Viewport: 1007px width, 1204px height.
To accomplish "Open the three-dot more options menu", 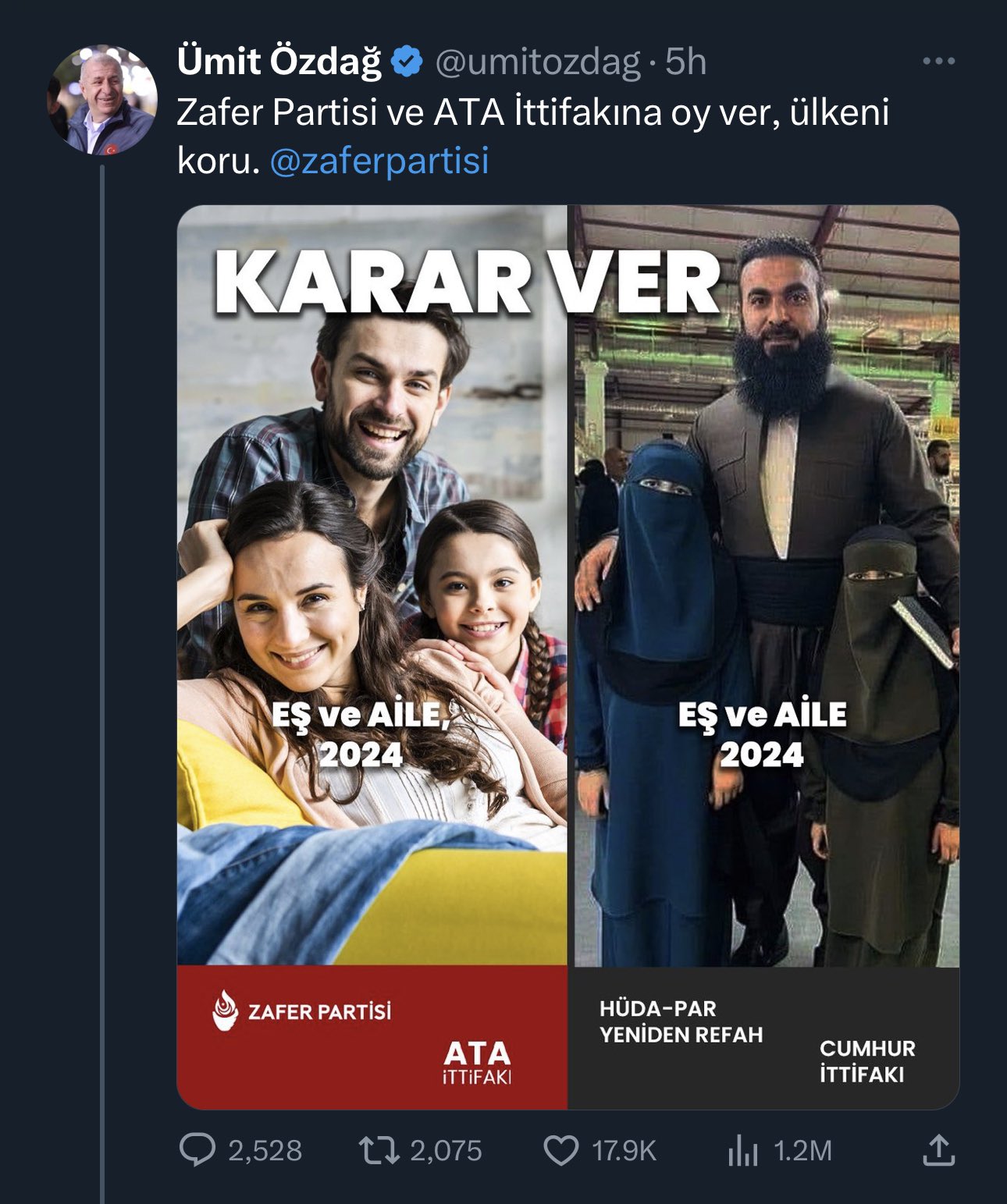I will [938, 62].
